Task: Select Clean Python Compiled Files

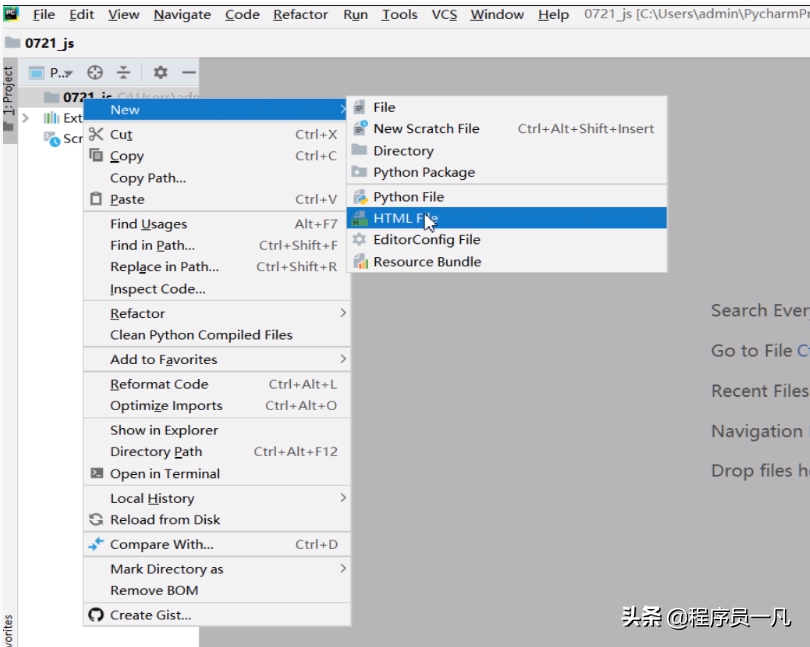Action: (216, 335)
